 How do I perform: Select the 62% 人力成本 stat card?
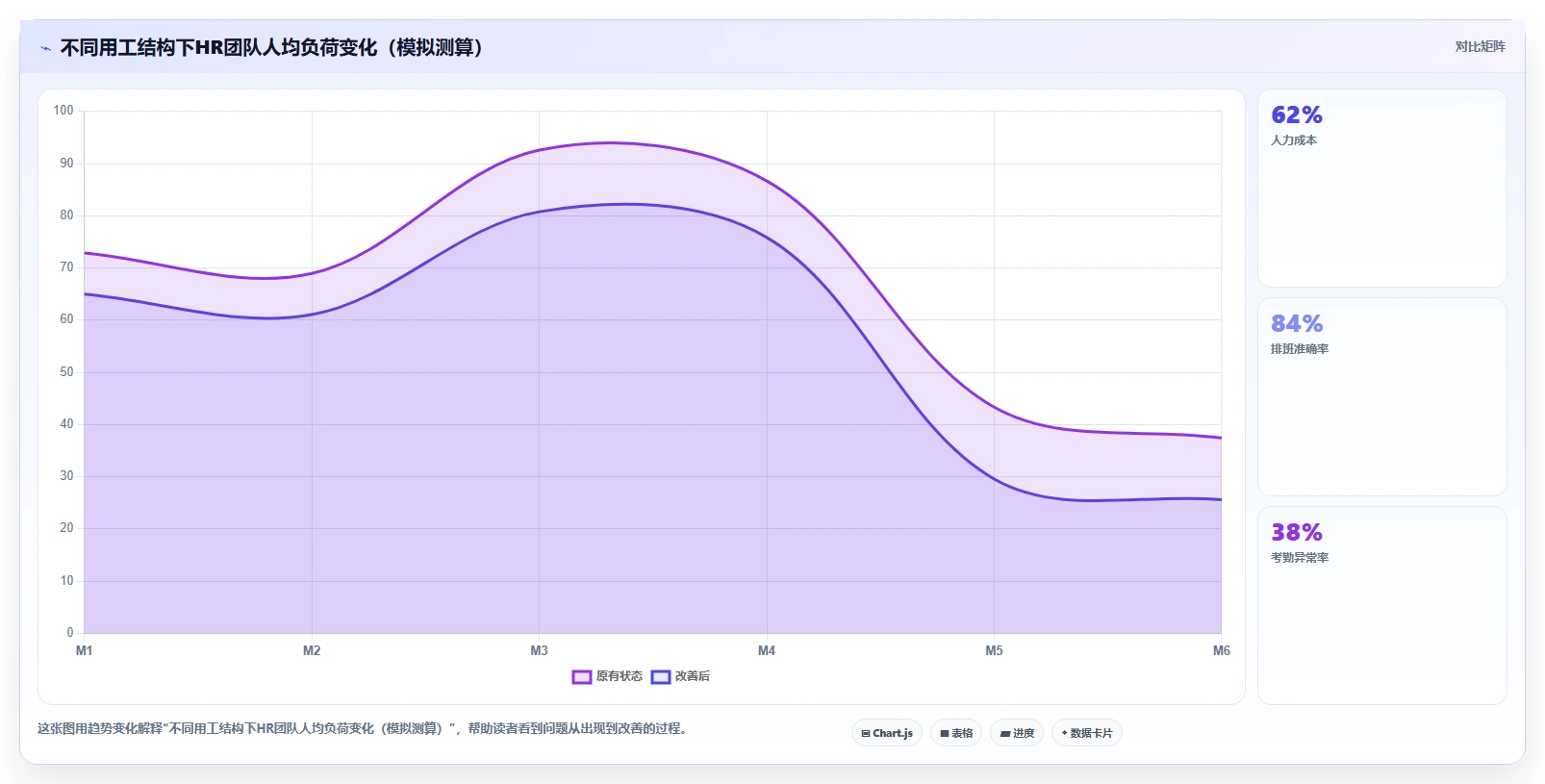click(x=1381, y=188)
